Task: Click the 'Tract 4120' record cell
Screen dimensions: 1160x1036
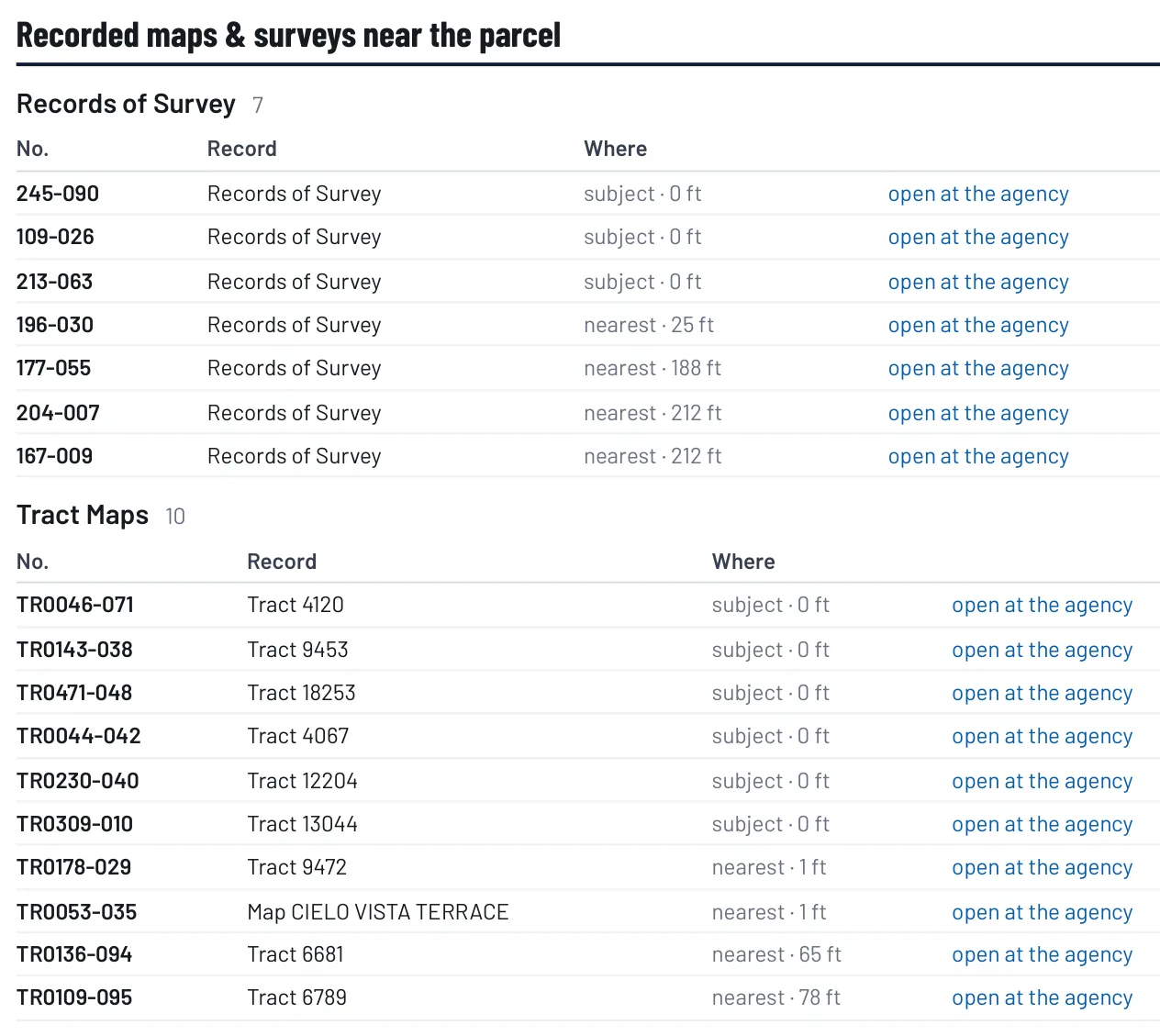Action: click(296, 605)
